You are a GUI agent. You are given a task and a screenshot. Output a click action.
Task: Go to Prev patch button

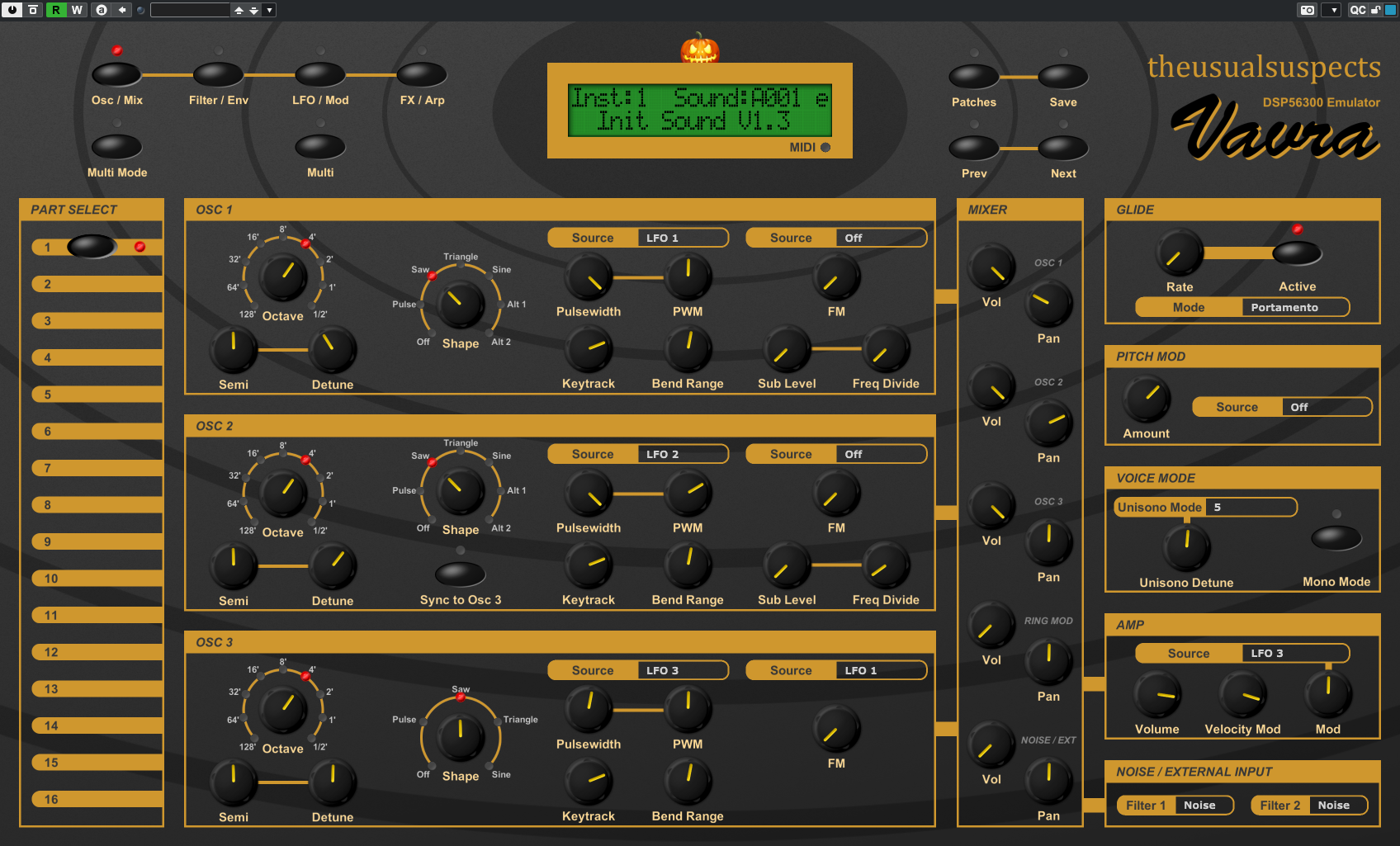click(x=974, y=149)
